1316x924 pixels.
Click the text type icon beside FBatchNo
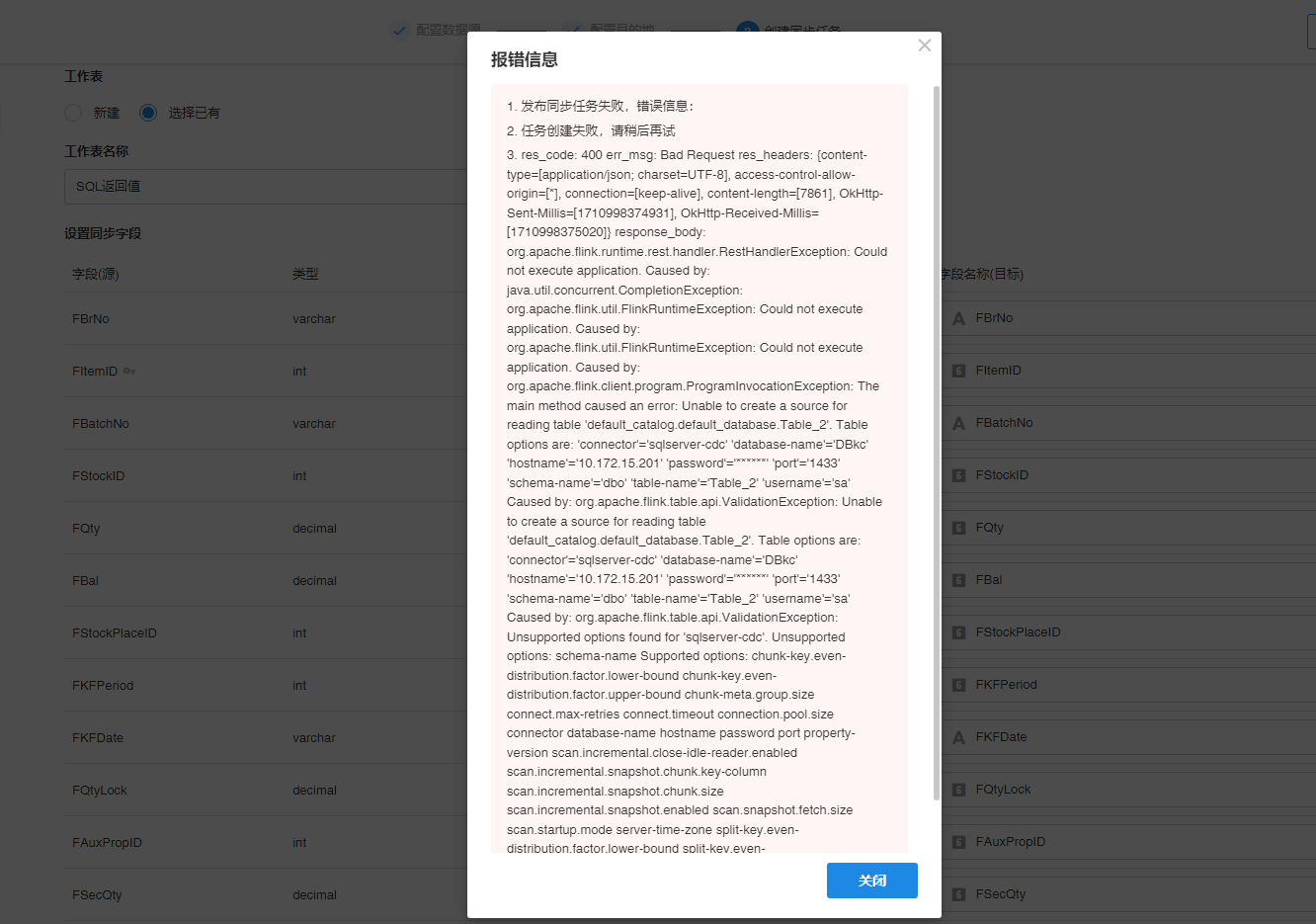(958, 423)
